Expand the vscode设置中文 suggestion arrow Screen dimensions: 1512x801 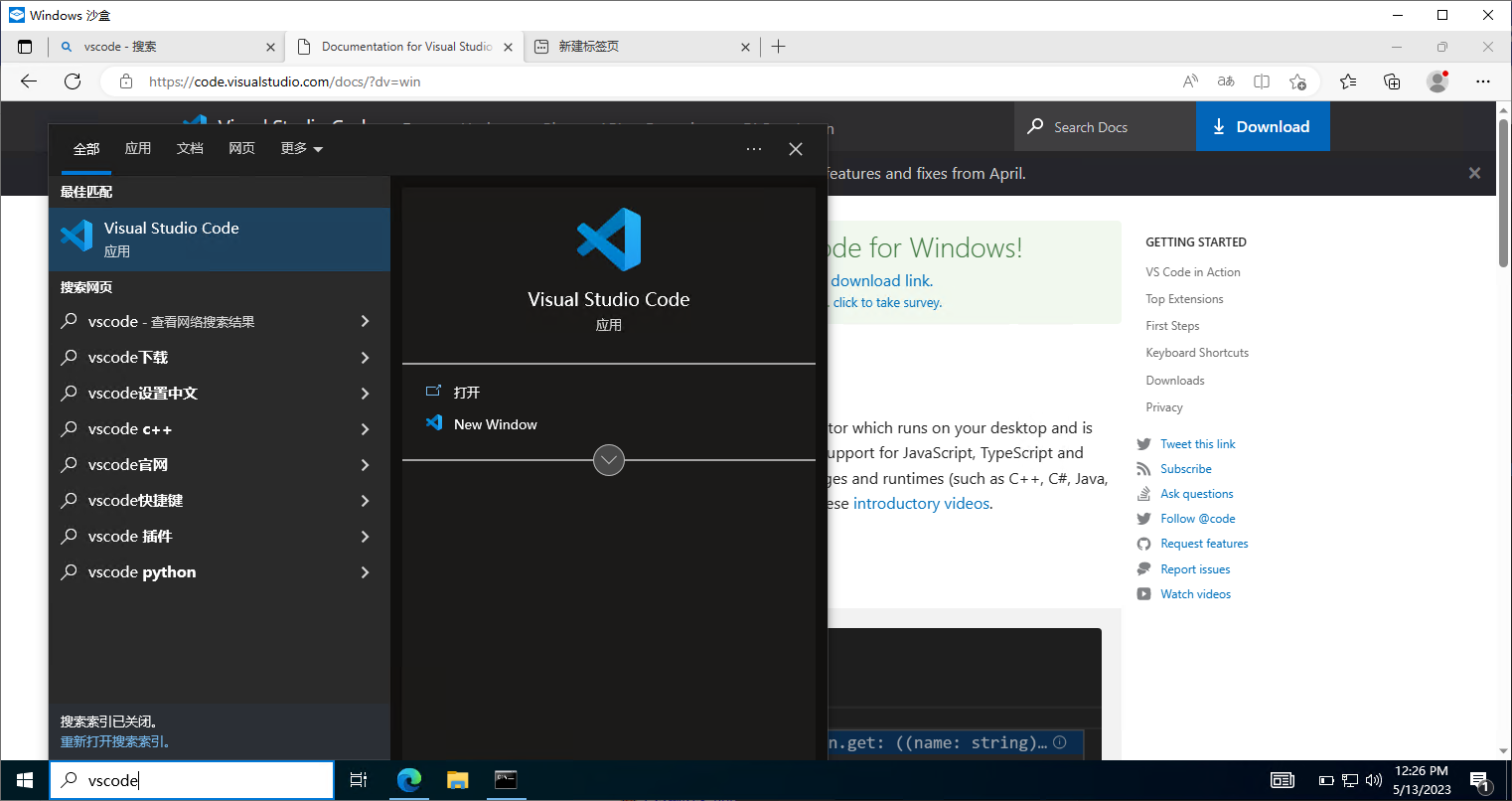point(365,393)
